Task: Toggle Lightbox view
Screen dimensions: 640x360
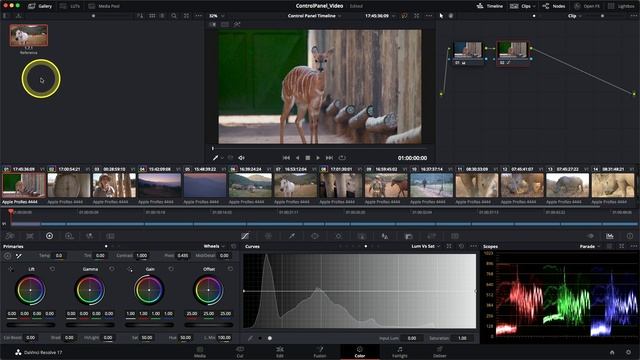Action: click(x=621, y=6)
